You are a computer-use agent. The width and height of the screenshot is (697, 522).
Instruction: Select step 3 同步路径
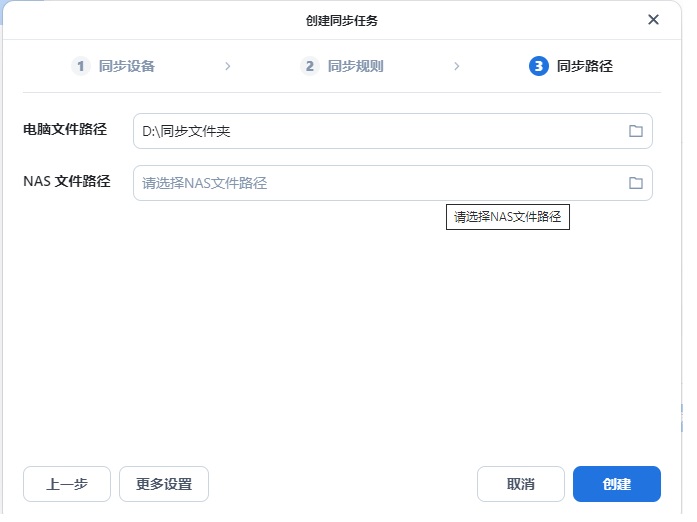571,66
